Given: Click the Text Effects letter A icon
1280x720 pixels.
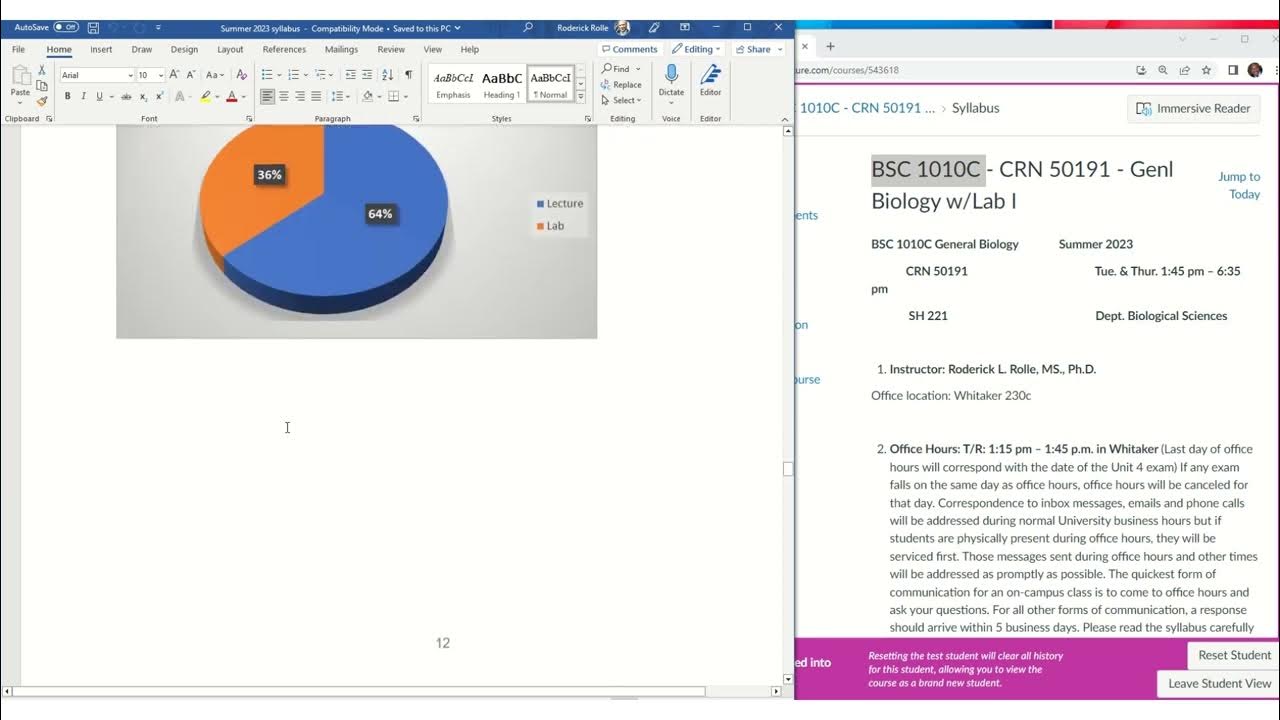Looking at the screenshot, I should click(x=181, y=96).
